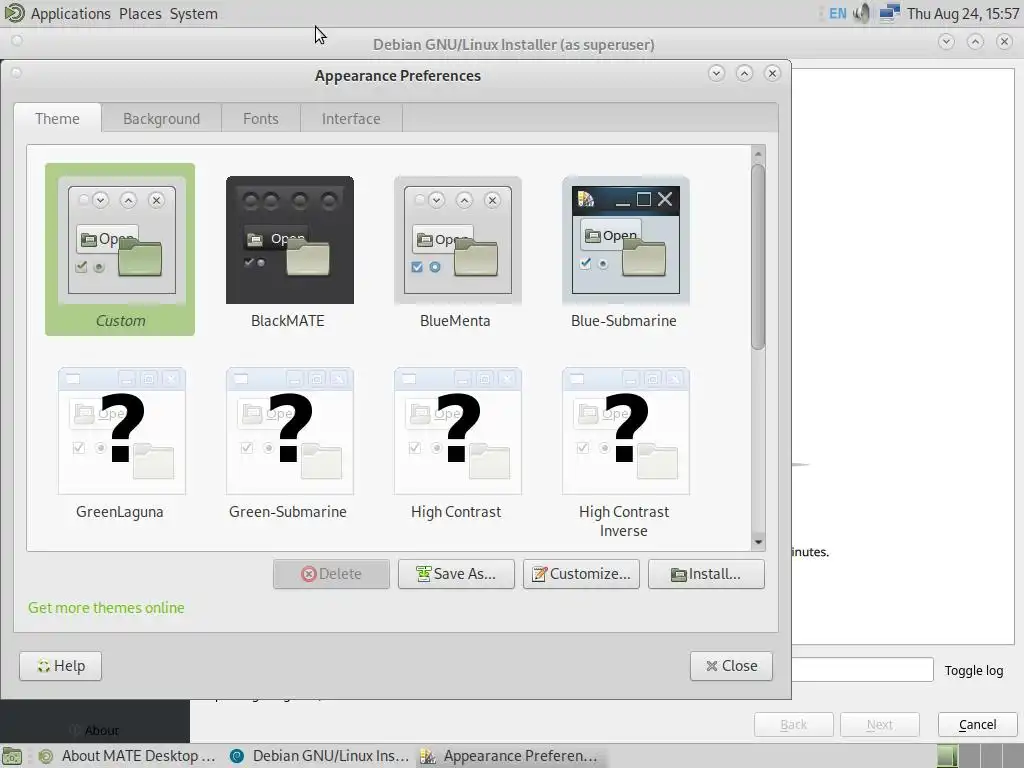Click the Install... theme button

(x=706, y=573)
